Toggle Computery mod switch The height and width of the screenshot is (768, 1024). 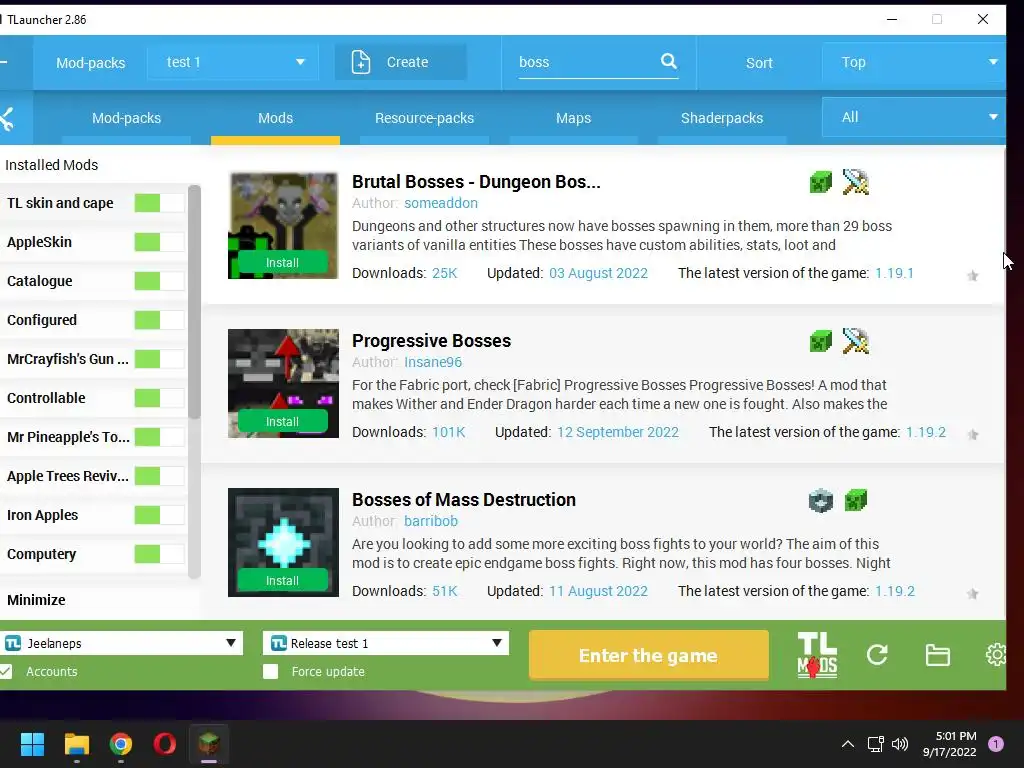pyautogui.click(x=159, y=554)
